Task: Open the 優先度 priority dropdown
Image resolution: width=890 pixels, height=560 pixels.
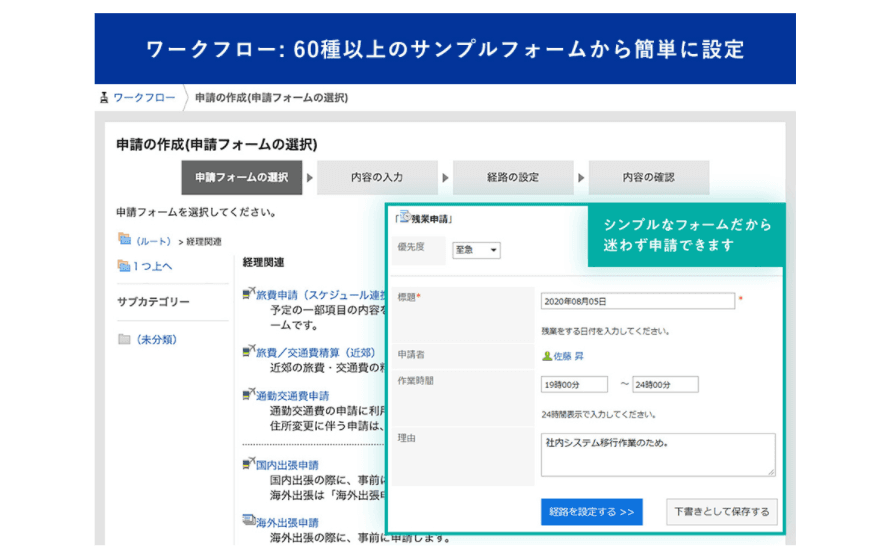Action: pos(476,250)
